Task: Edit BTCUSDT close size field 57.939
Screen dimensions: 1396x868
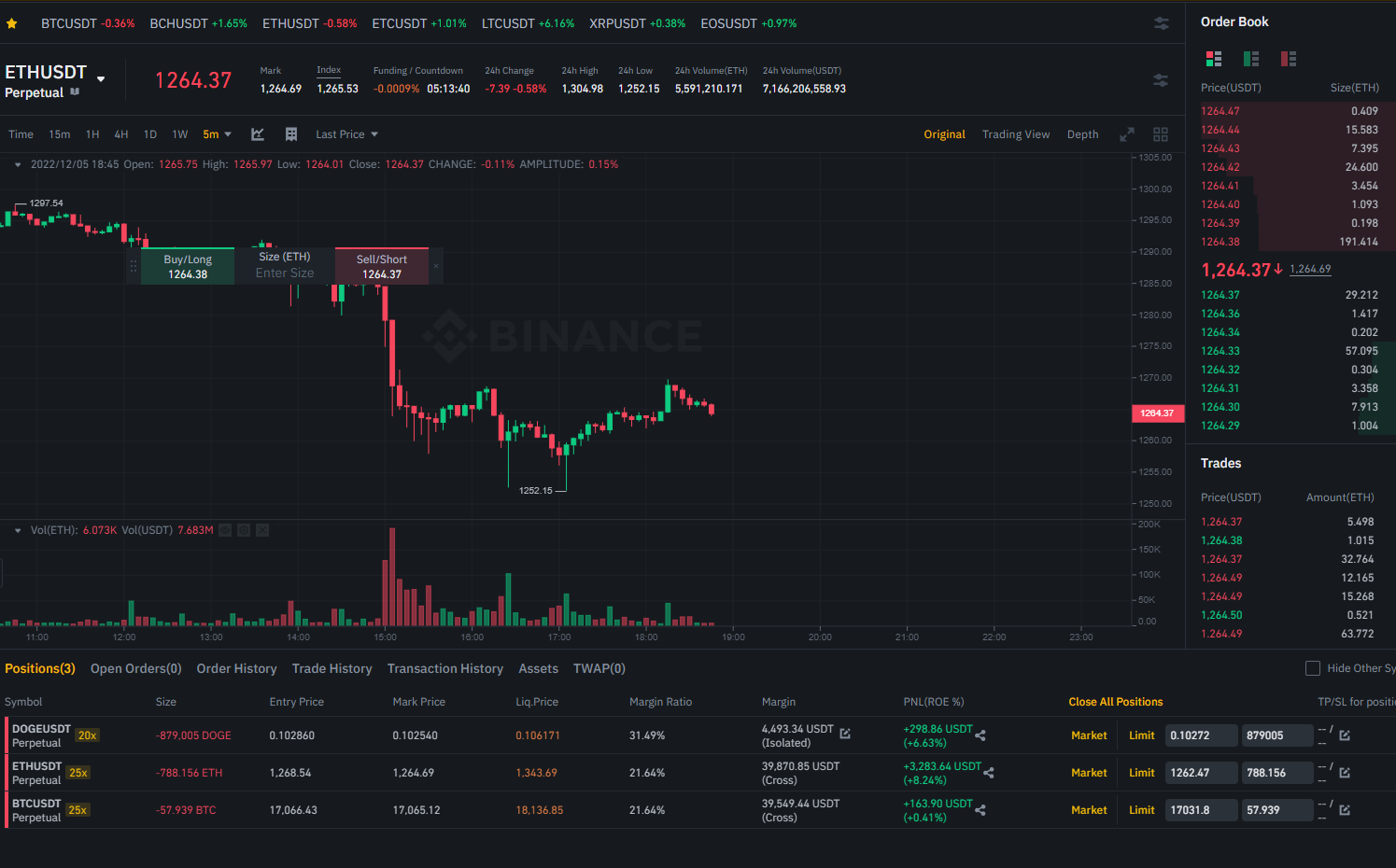Action: pyautogui.click(x=1277, y=810)
